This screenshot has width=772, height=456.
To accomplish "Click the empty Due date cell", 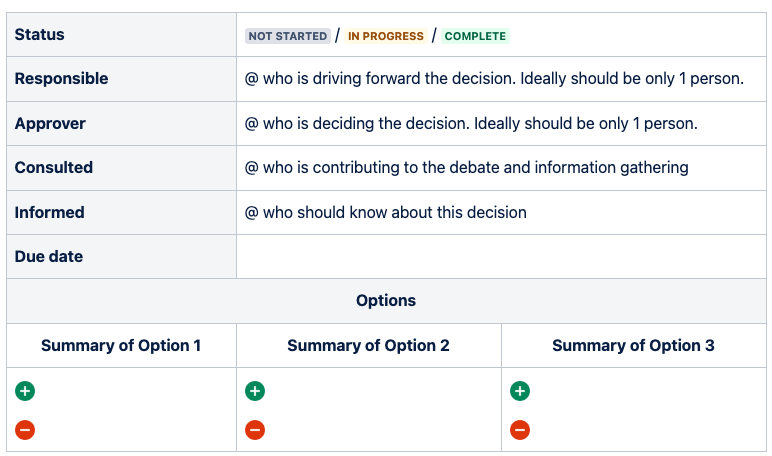I will 501,257.
